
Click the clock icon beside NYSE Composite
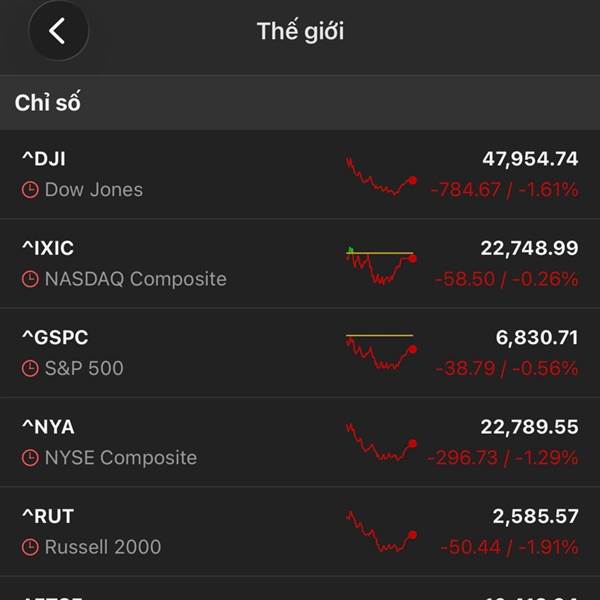tap(30, 458)
